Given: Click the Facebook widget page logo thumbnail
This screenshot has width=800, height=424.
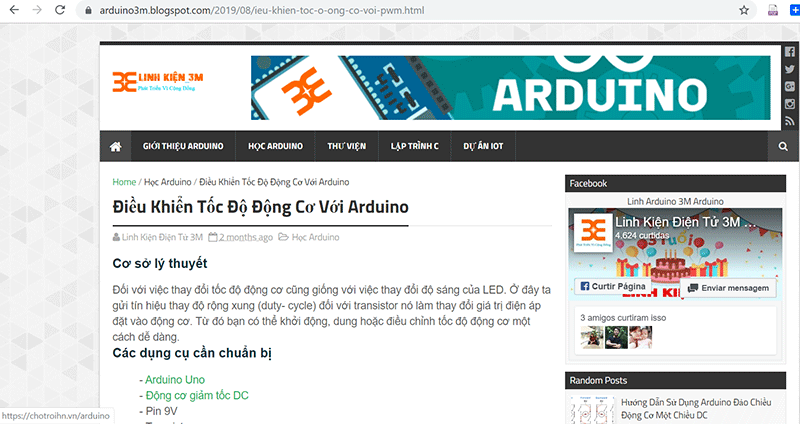Looking at the screenshot, I should tap(593, 233).
